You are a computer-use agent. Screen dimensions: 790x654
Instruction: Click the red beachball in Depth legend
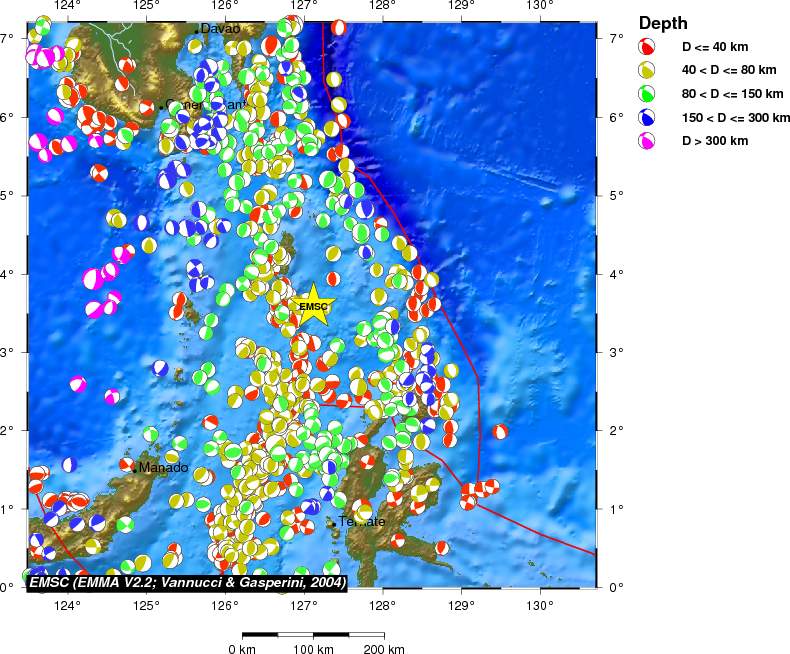pyautogui.click(x=646, y=46)
